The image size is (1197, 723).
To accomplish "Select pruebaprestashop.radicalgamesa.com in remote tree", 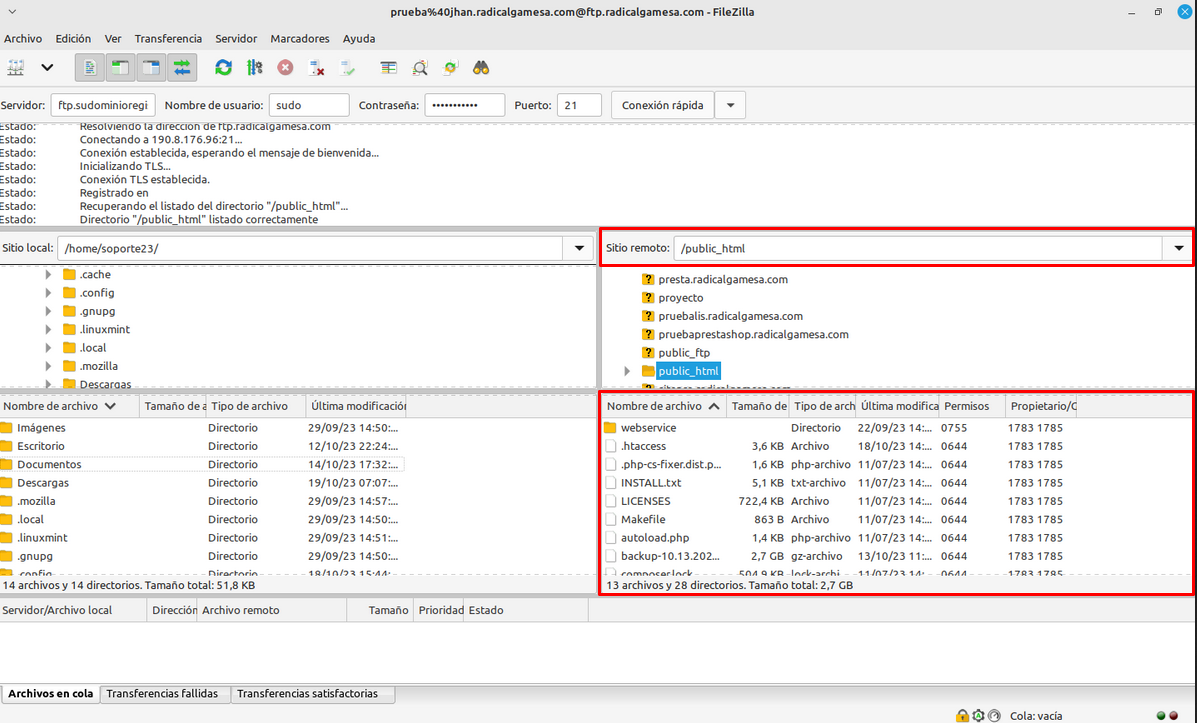I will [x=753, y=334].
